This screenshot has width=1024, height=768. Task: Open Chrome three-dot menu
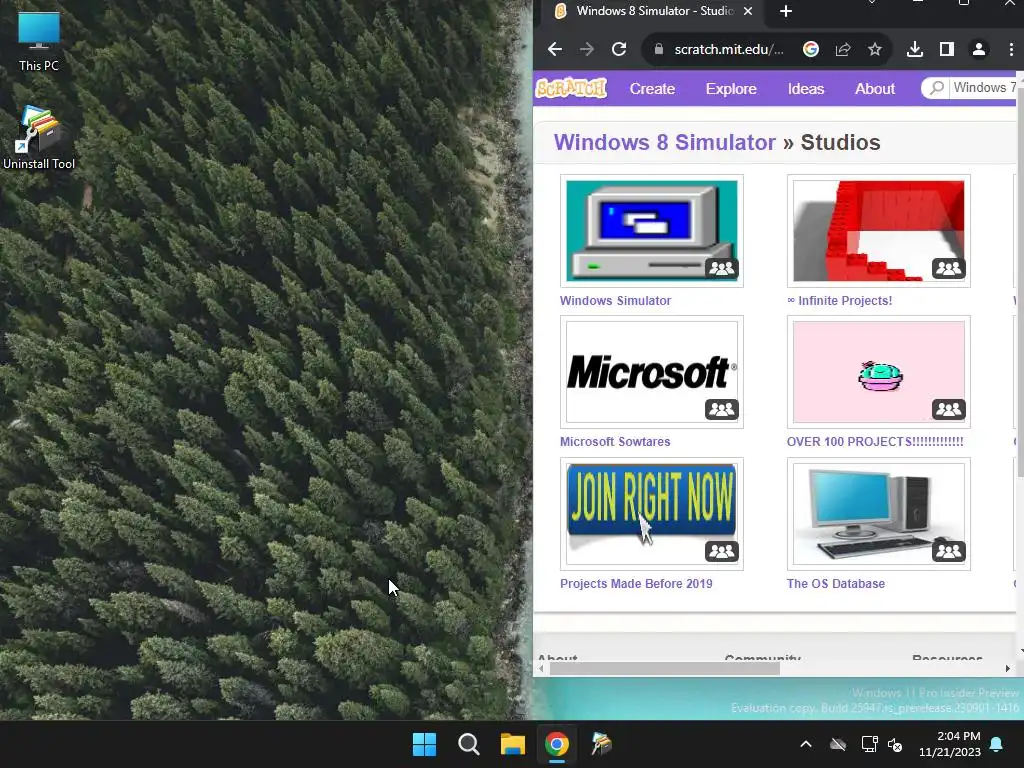[x=1011, y=49]
